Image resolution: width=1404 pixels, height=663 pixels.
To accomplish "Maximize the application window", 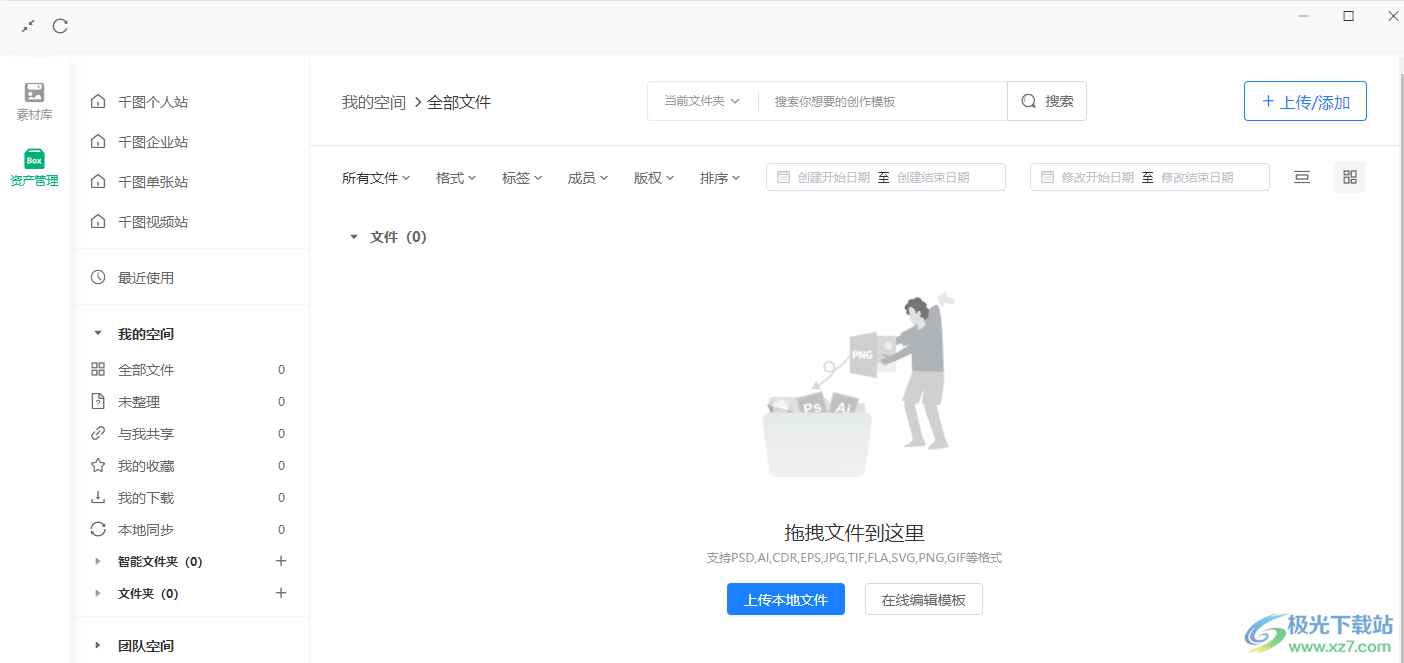I will pos(1349,16).
